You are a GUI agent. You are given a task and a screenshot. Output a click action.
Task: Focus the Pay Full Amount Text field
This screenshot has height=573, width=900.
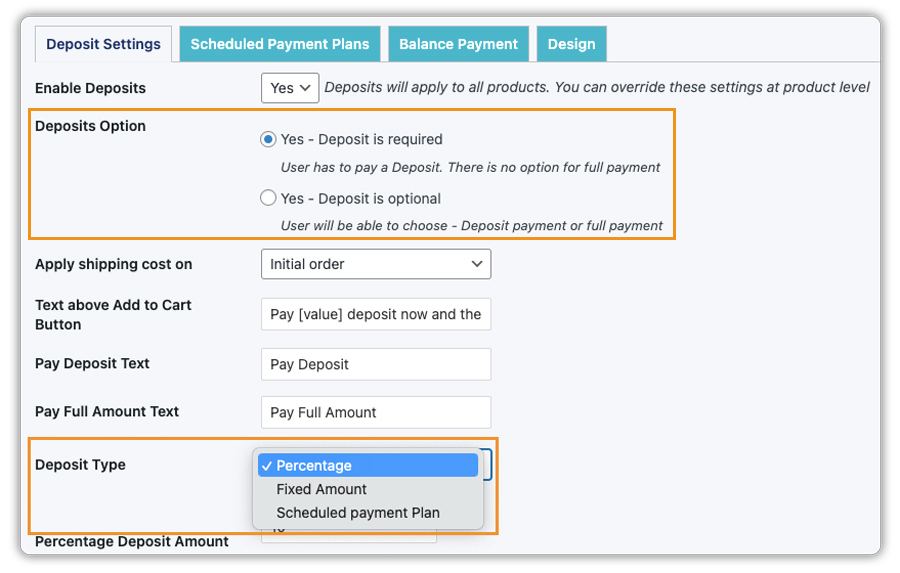[x=375, y=412]
